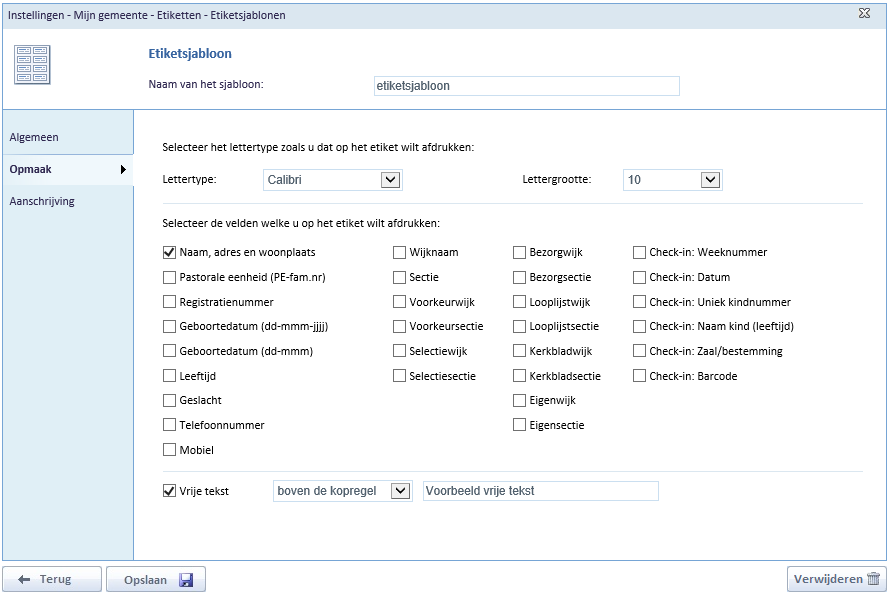This screenshot has width=891, height=596.
Task: Uncheck Naam, adres en woonplaats
Action: pos(169,252)
